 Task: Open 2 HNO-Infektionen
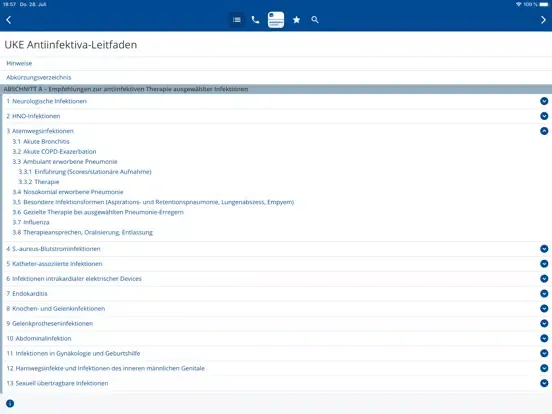click(33, 116)
